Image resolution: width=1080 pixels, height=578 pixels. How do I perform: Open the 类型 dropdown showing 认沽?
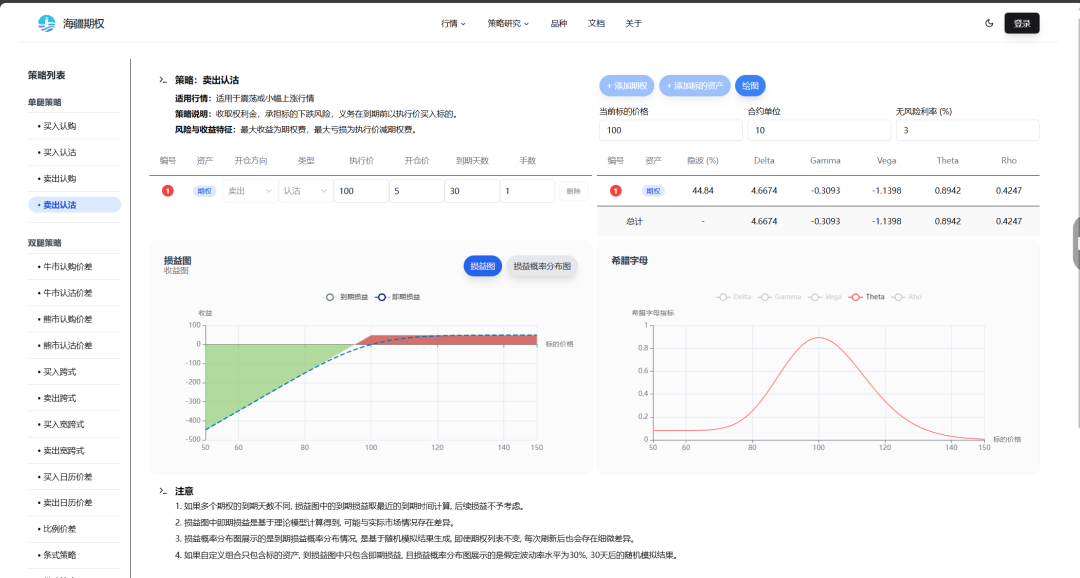point(305,191)
